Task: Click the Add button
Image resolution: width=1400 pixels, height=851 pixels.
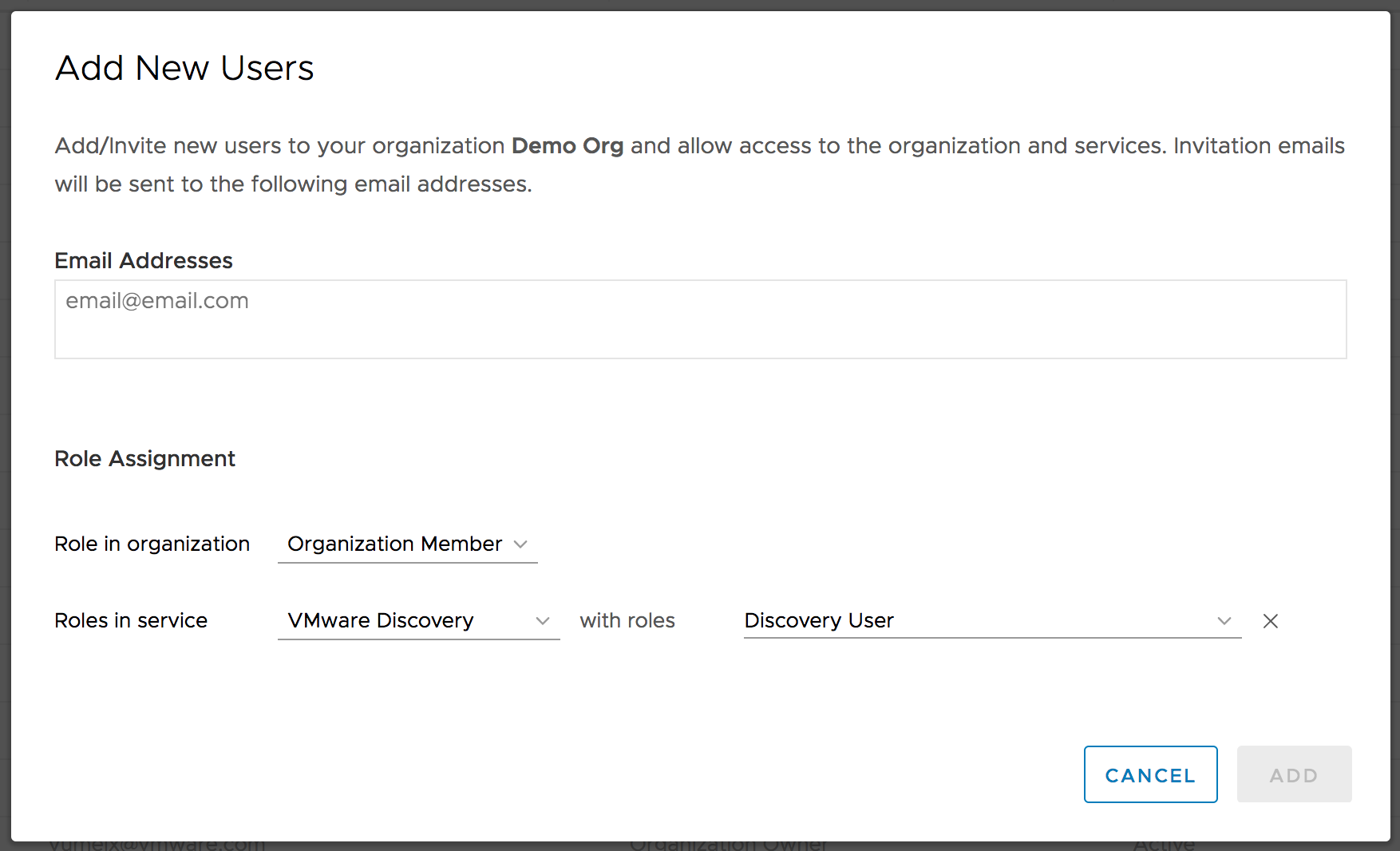Action: [1293, 774]
